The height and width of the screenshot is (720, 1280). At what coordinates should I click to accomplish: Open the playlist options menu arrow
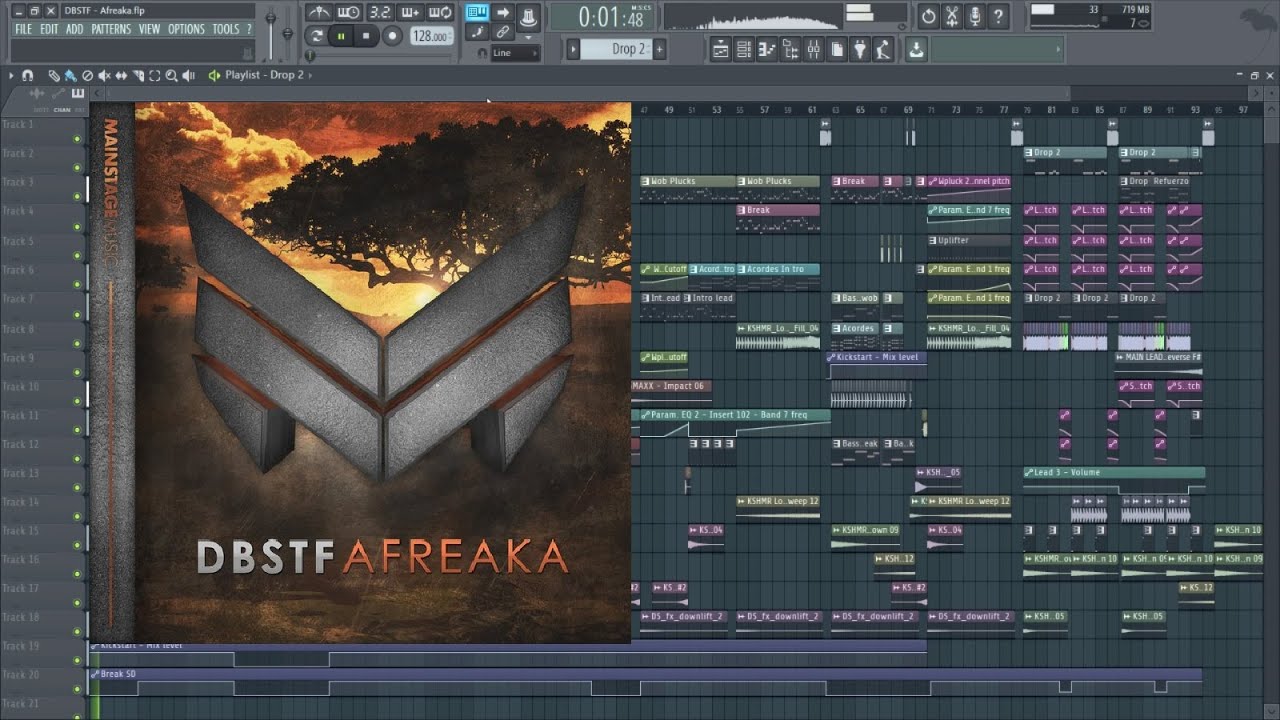tap(11, 76)
